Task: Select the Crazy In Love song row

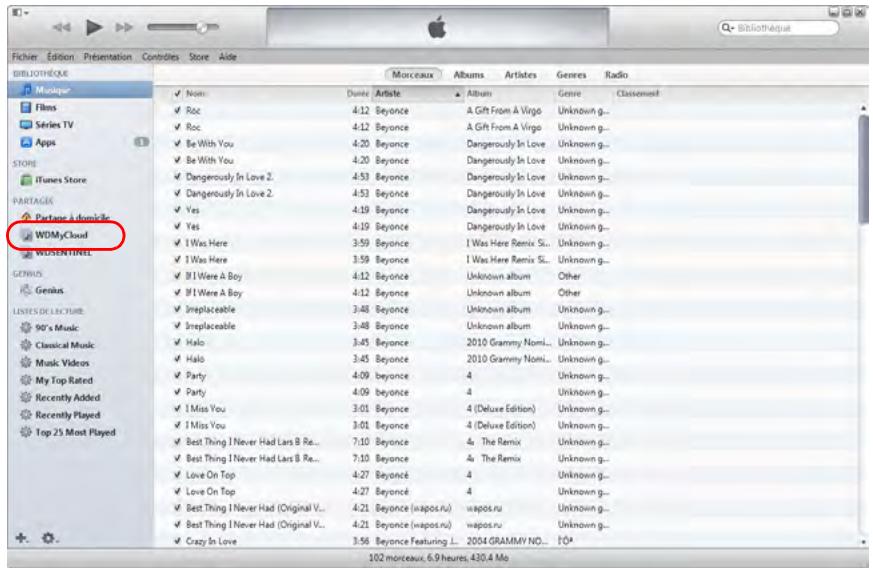Action: [507, 541]
